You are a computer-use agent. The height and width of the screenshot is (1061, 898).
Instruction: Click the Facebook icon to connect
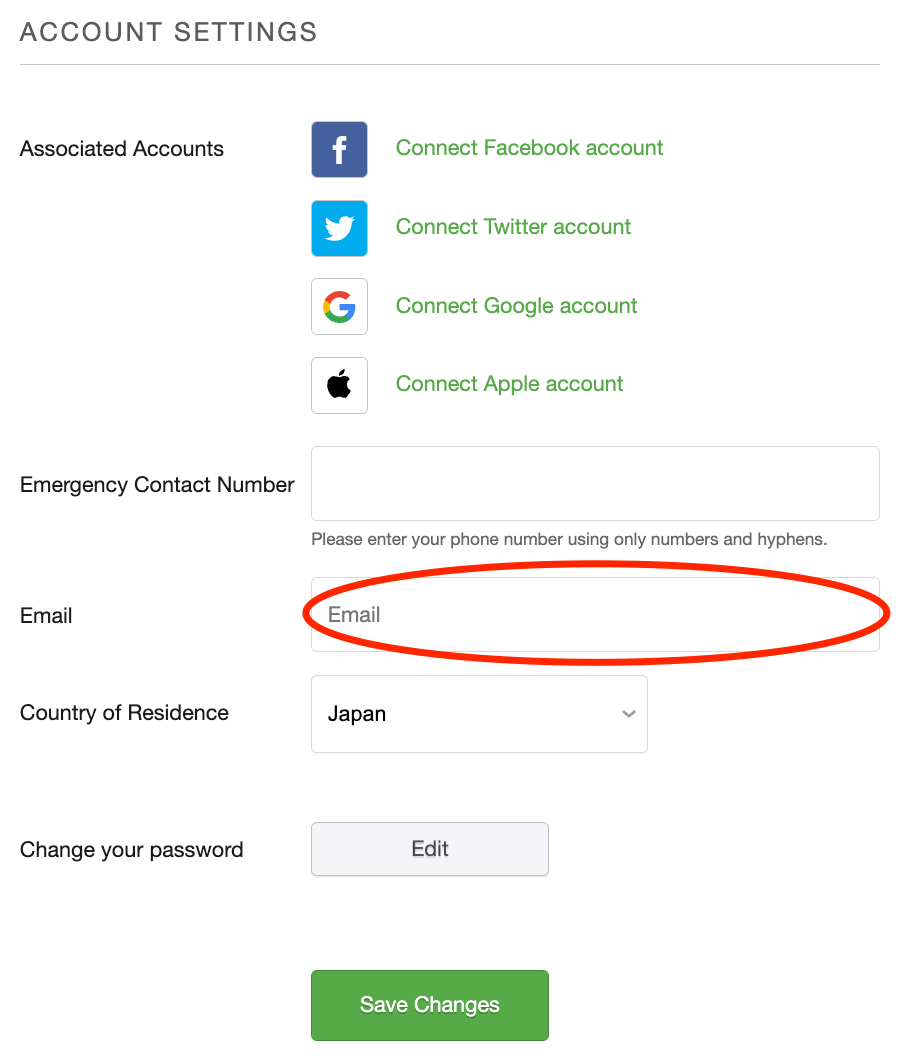[339, 148]
